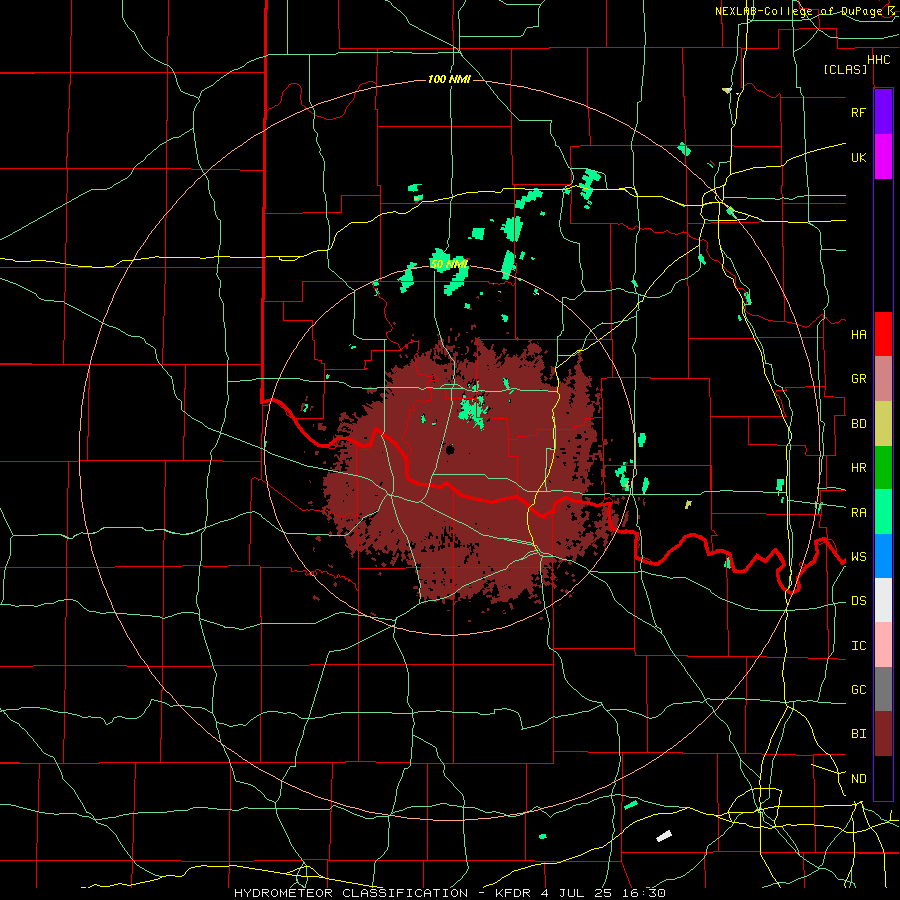Click the '100 NMI' range ring label
900x900 pixels.
coord(449,79)
